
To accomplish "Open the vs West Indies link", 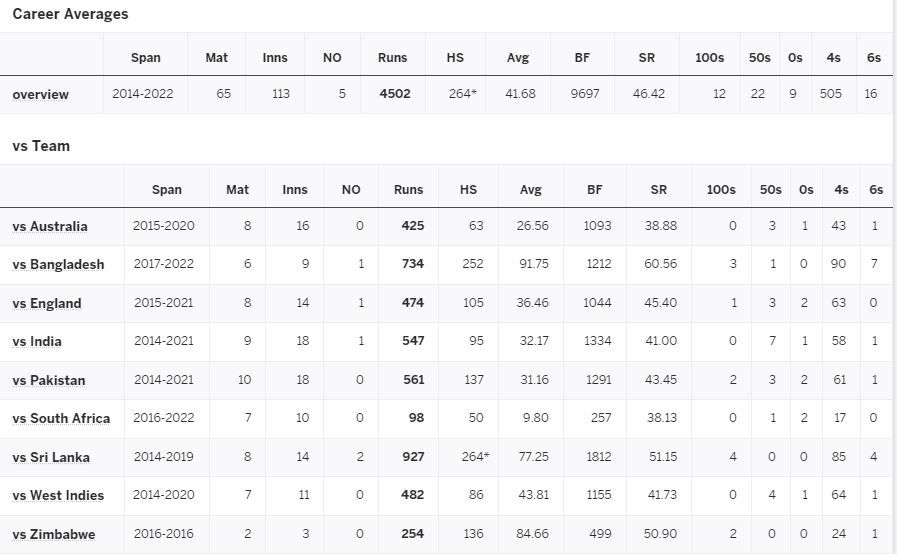I will click(59, 496).
